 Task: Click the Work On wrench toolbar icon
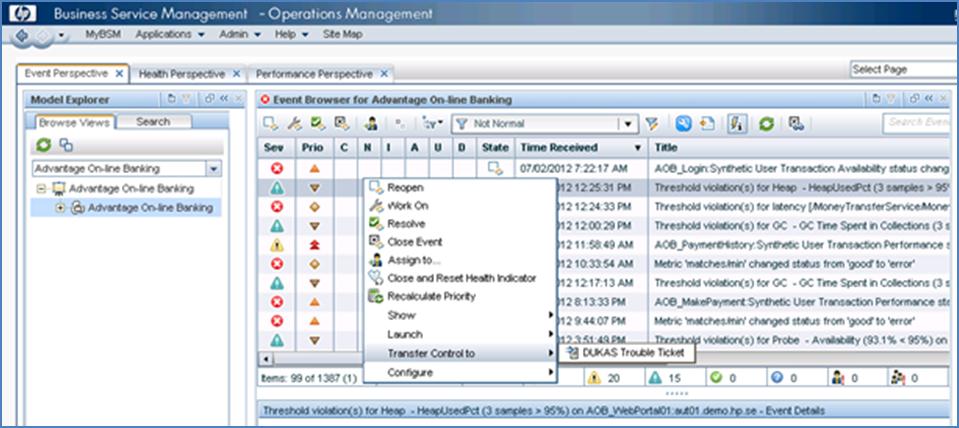(x=295, y=124)
